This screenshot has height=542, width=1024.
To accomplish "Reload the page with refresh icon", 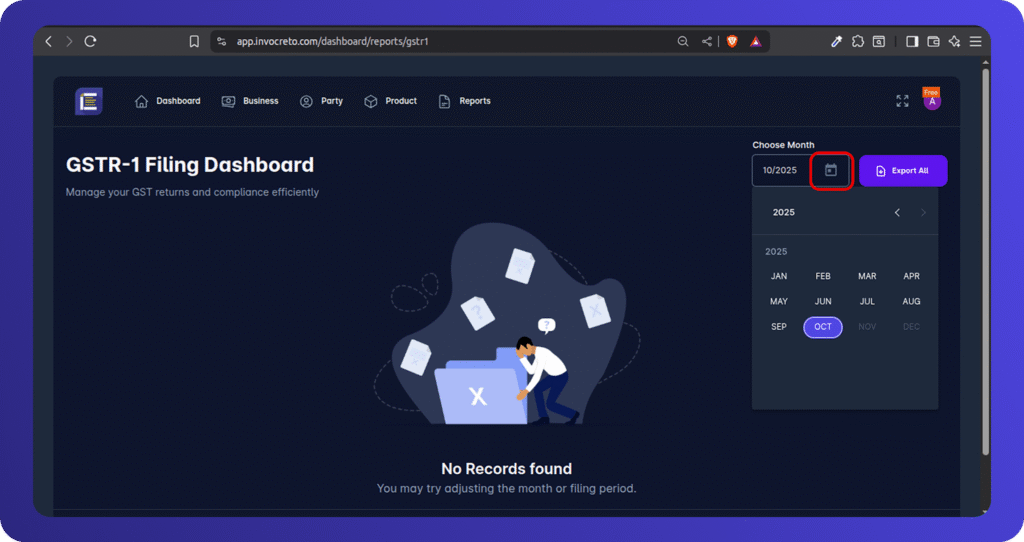I will pos(90,41).
